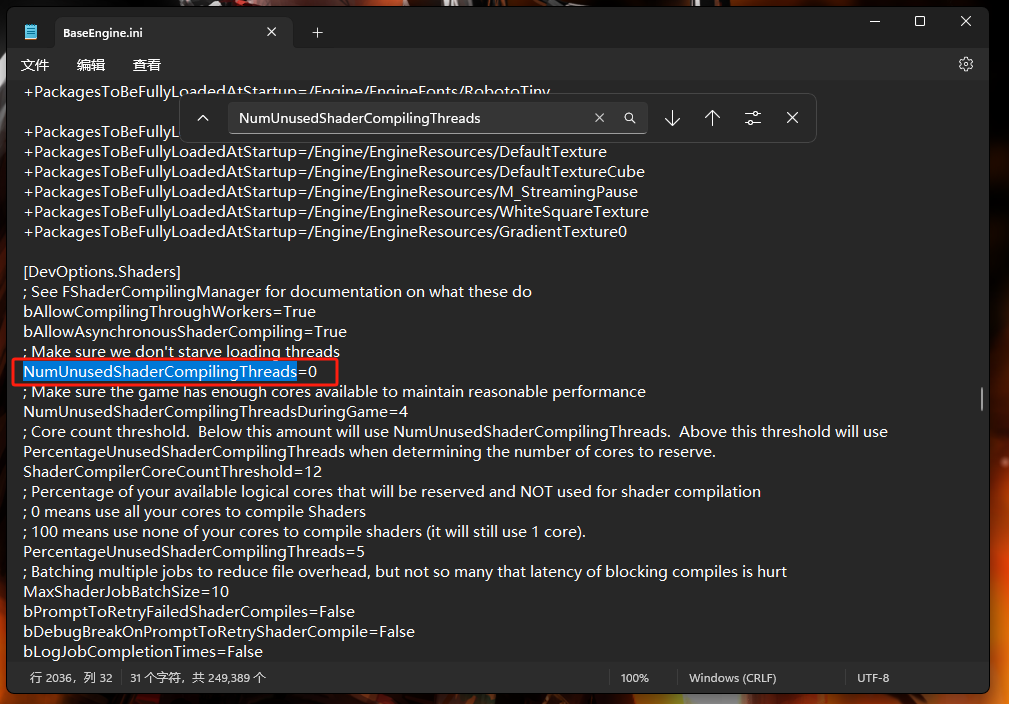Expand the replace field chevron in find bar
This screenshot has width=1009, height=704.
click(203, 118)
